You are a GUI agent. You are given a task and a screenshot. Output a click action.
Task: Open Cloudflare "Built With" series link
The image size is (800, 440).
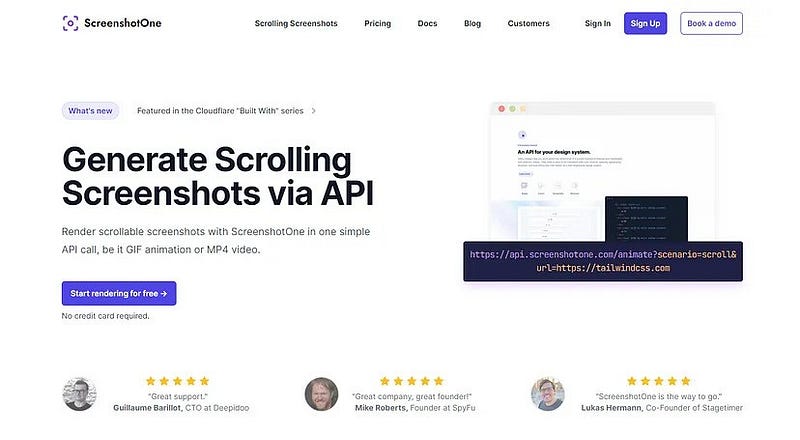point(220,111)
